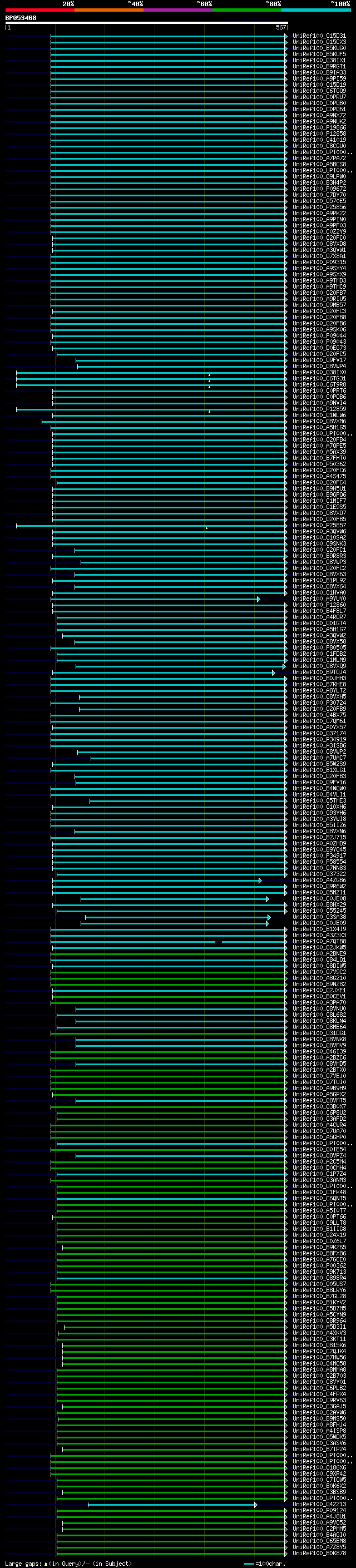Click the red 20% identity legend segment
The height and width of the screenshot is (1568, 356).
pyautogui.click(x=39, y=10)
